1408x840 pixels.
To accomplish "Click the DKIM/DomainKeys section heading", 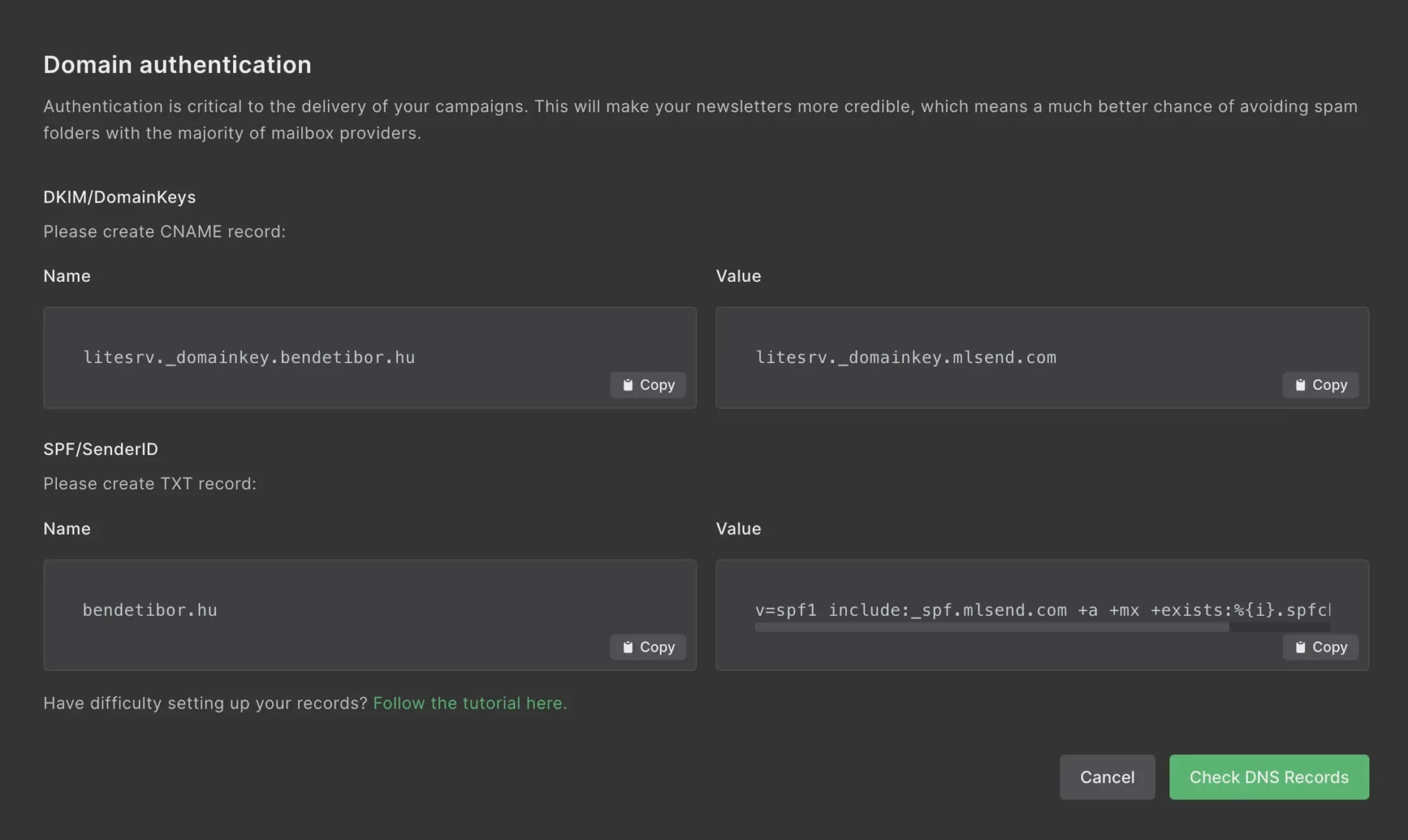I will tap(120, 197).
